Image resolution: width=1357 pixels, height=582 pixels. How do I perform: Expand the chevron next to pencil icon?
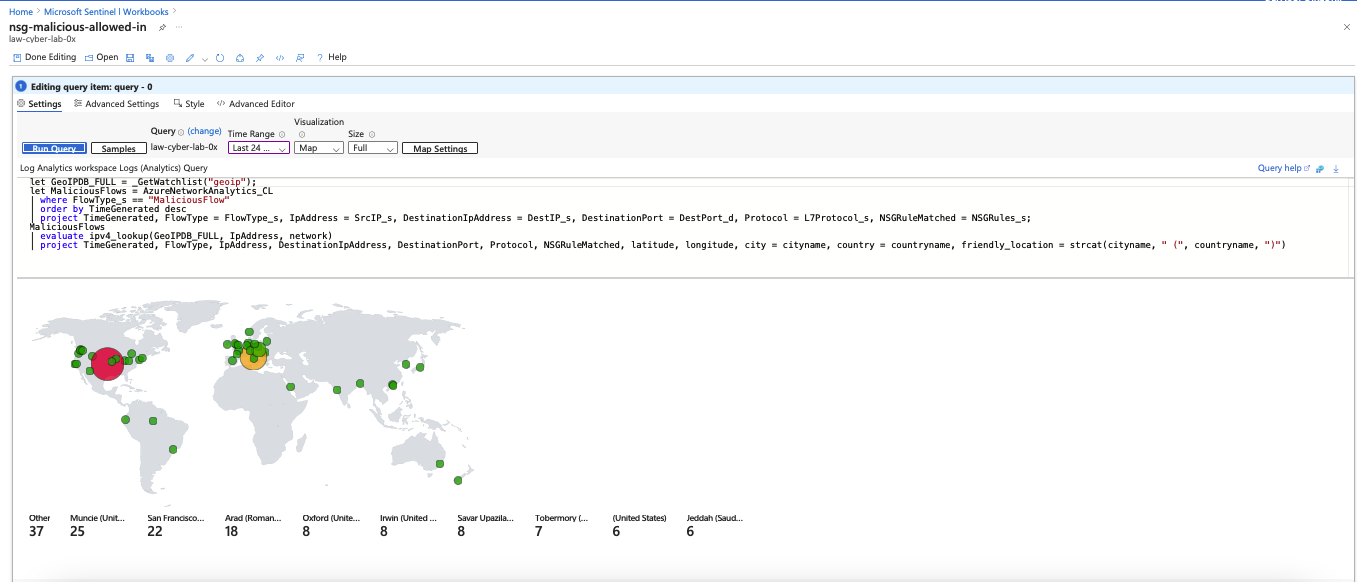click(205, 59)
